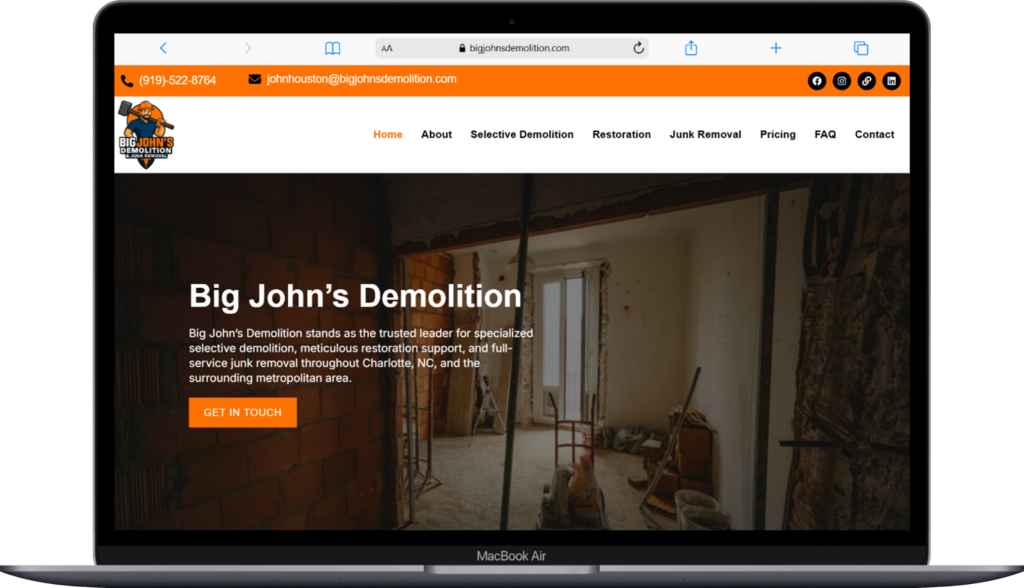
Task: Open the Safari share icon
Action: click(x=691, y=48)
